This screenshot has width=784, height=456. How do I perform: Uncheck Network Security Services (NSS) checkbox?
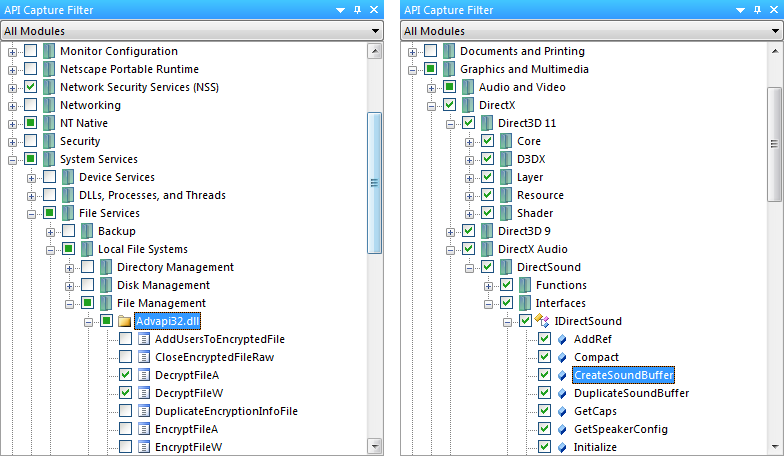30,87
